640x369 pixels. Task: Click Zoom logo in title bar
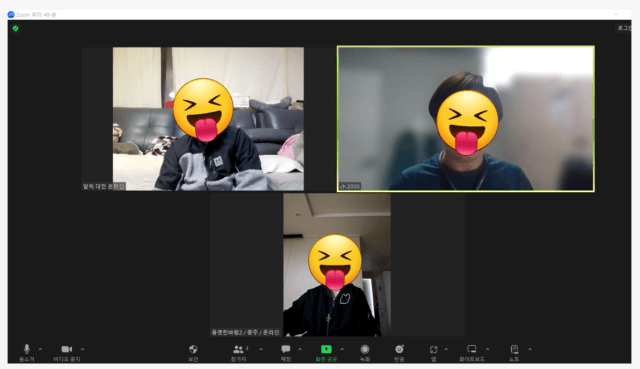point(11,15)
